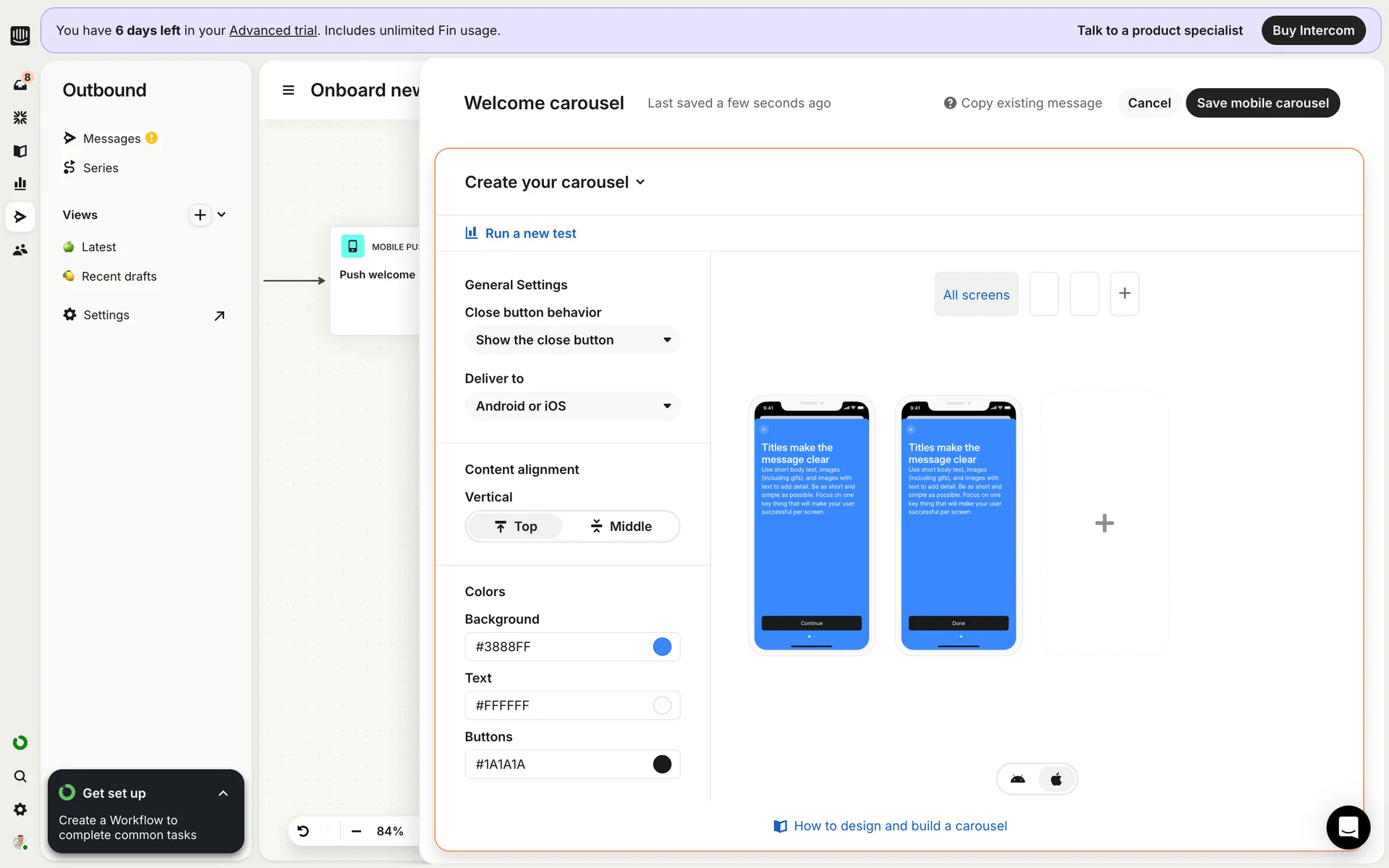
Task: Set vertical alignment to Middle
Action: tap(621, 527)
